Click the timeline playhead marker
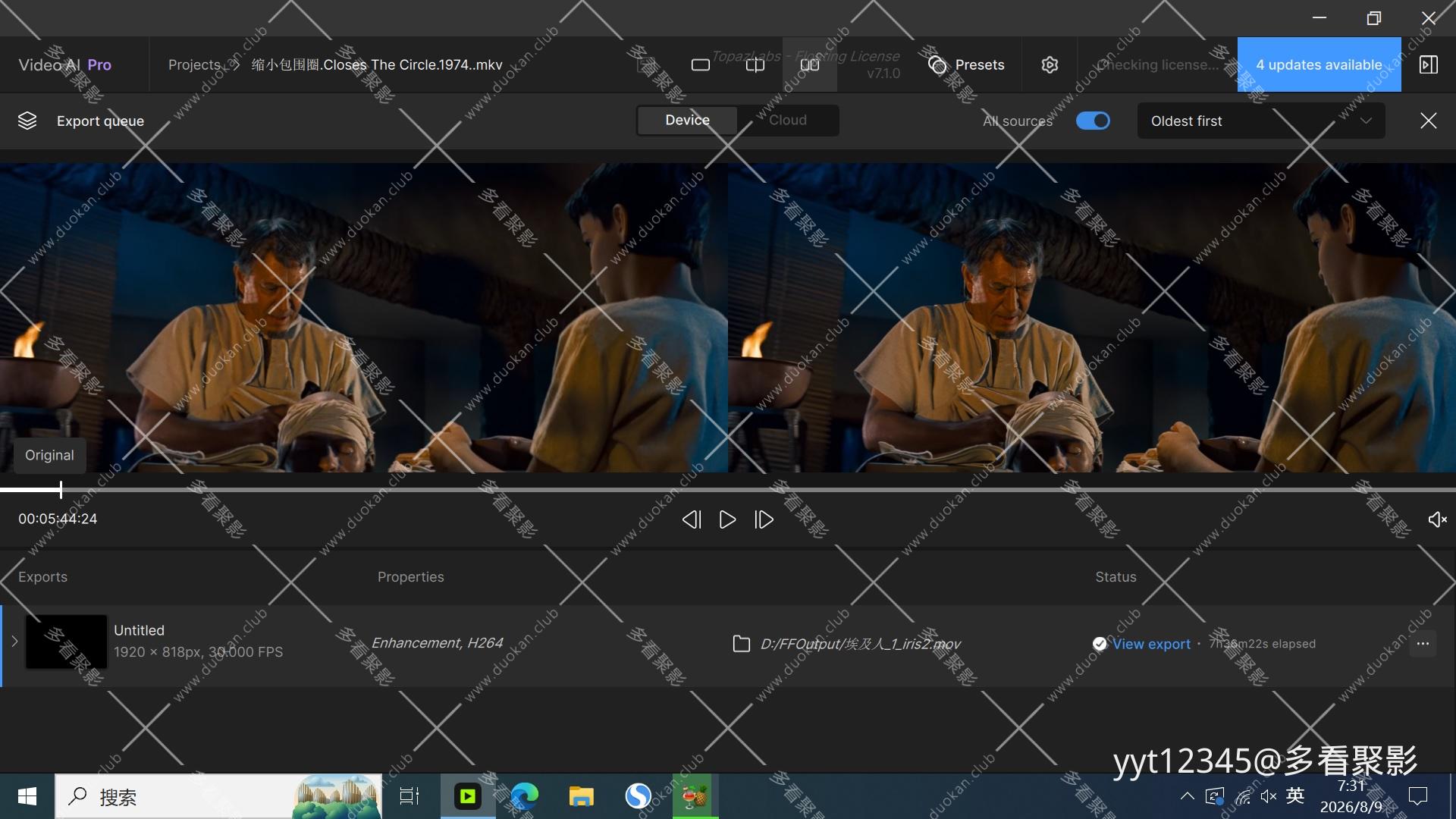Viewport: 1456px width, 819px height. [61, 490]
